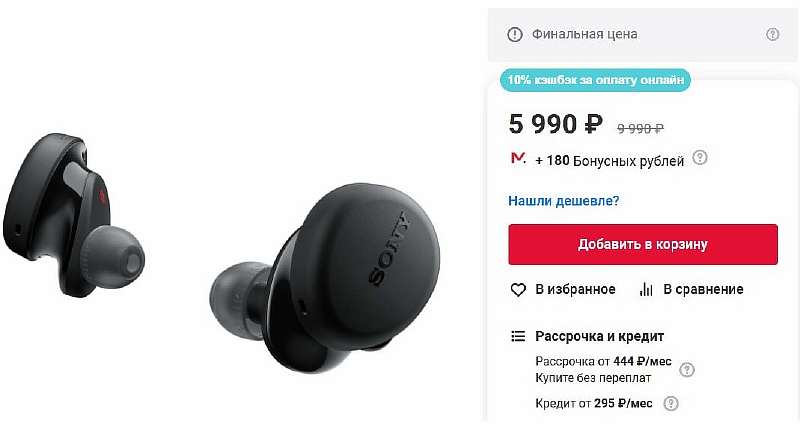Click the exclamation info icon beside Финальная цена
Image resolution: width=800 pixels, height=443 pixels.
tap(515, 35)
